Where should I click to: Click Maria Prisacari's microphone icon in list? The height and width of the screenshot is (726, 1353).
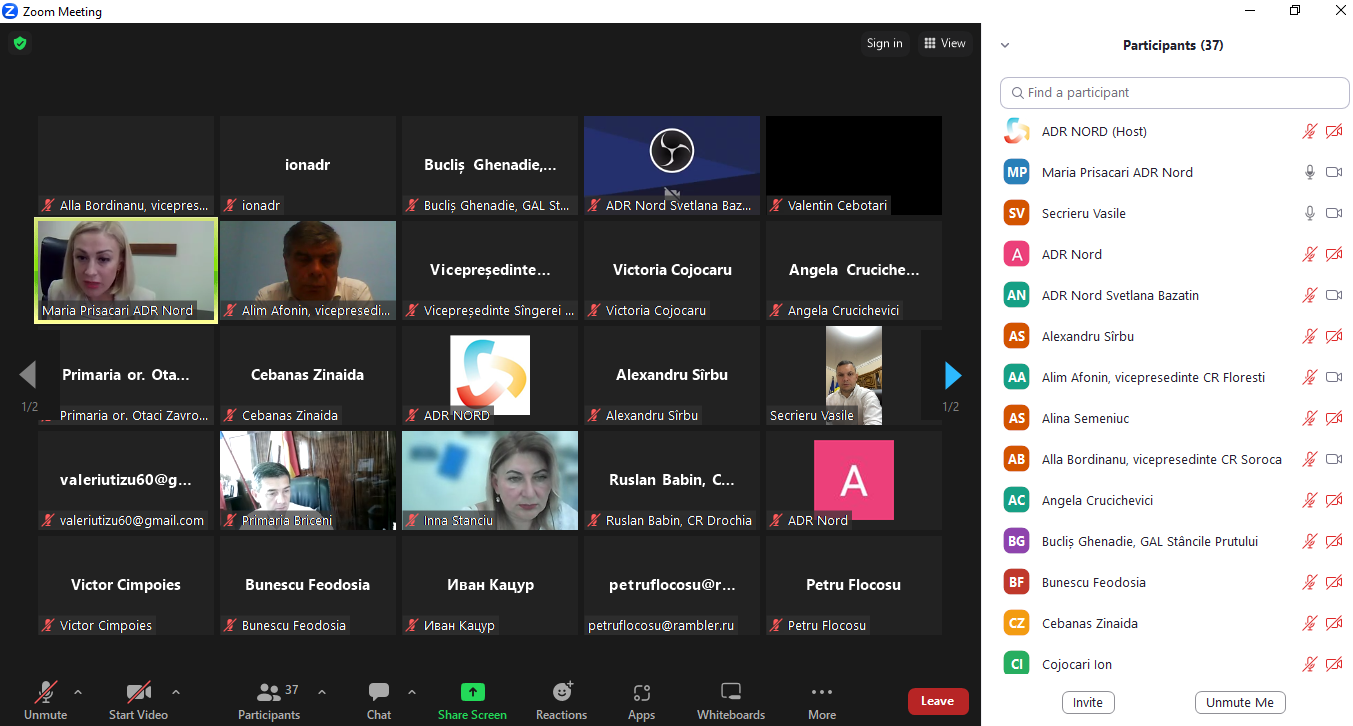(x=1309, y=172)
